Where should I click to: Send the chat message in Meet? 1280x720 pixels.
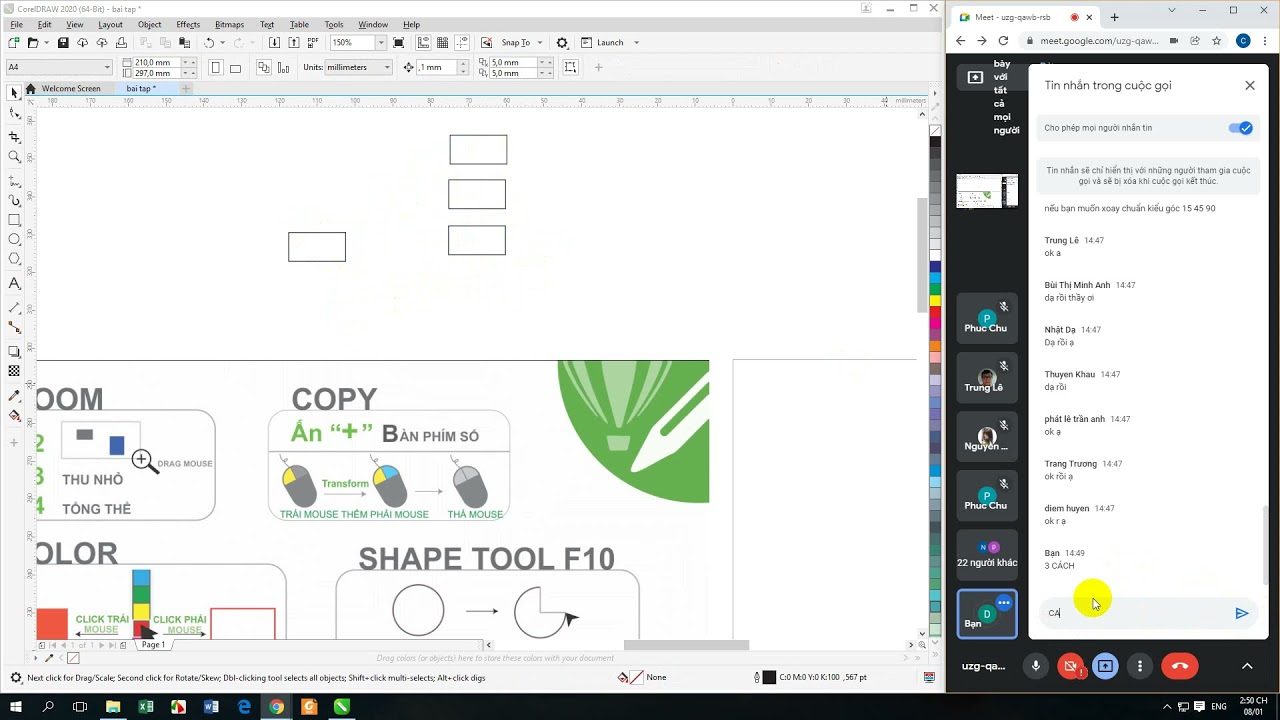click(1241, 613)
